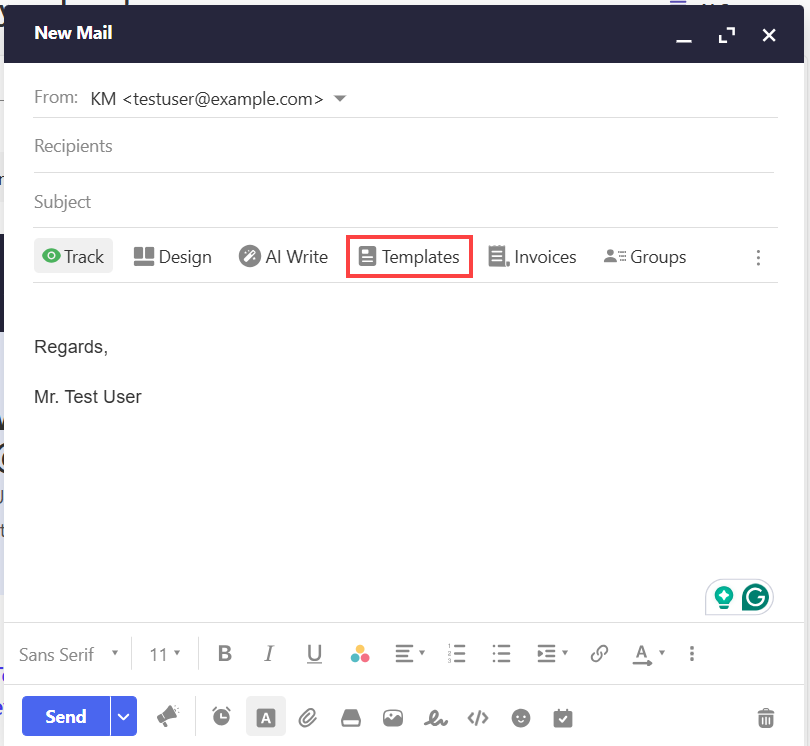Click the Drive insert icon
810x746 pixels.
[x=351, y=718]
